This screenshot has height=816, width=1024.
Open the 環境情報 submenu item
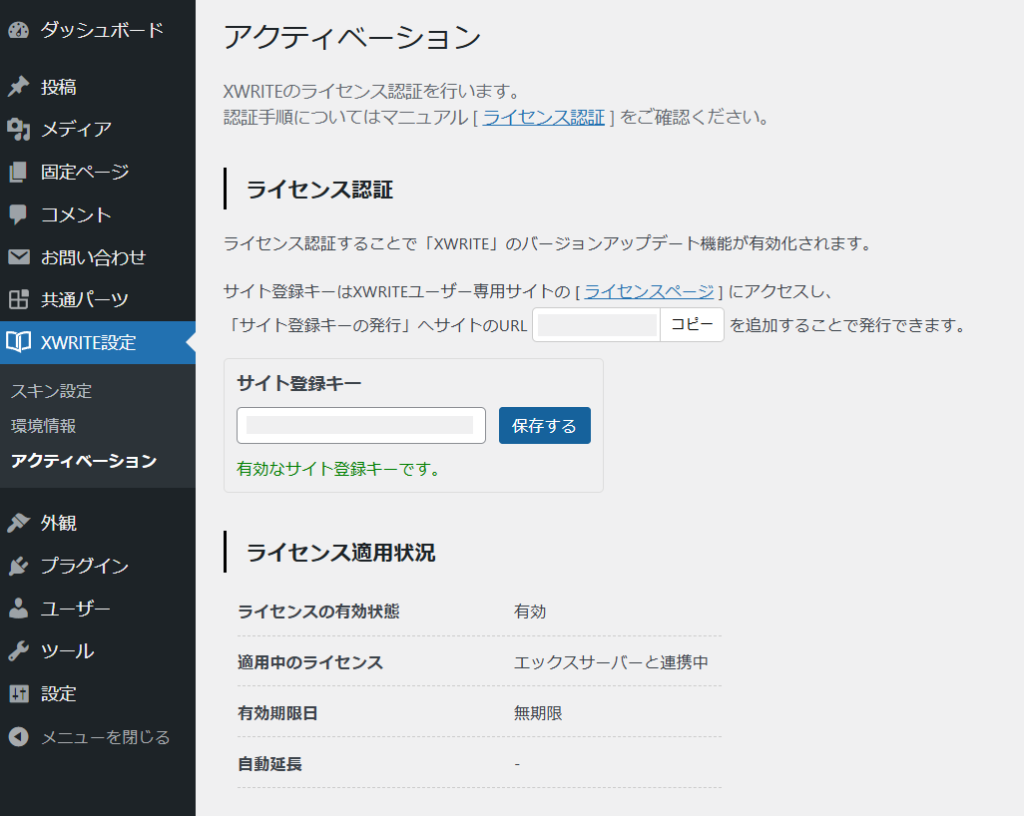(43, 426)
